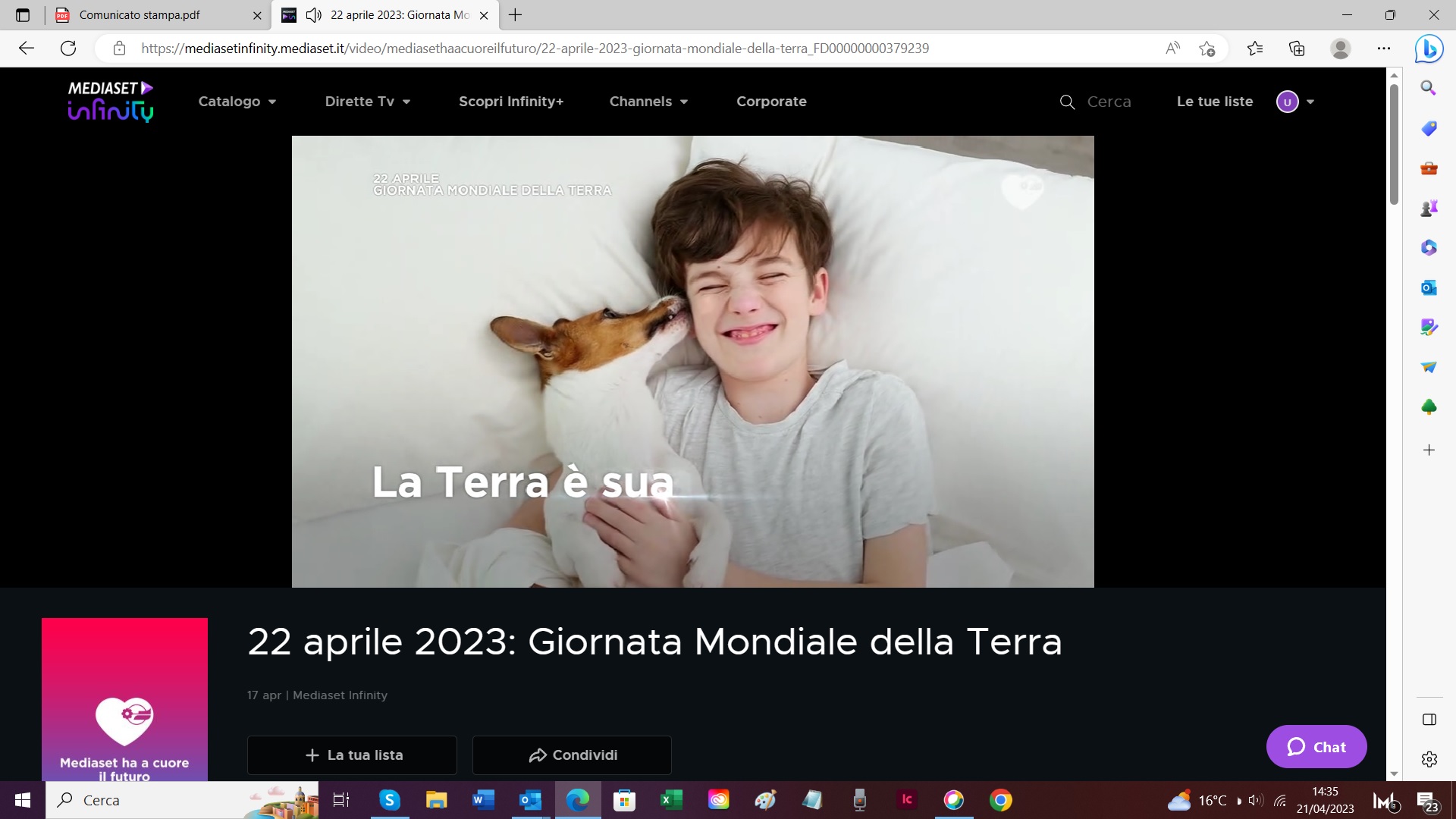Open the sidebar Drop paper plane icon
1456x819 pixels.
[1429, 367]
